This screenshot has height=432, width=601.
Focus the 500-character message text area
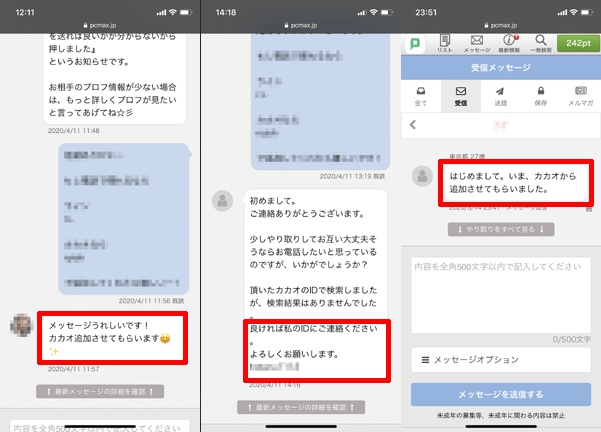tap(501, 295)
